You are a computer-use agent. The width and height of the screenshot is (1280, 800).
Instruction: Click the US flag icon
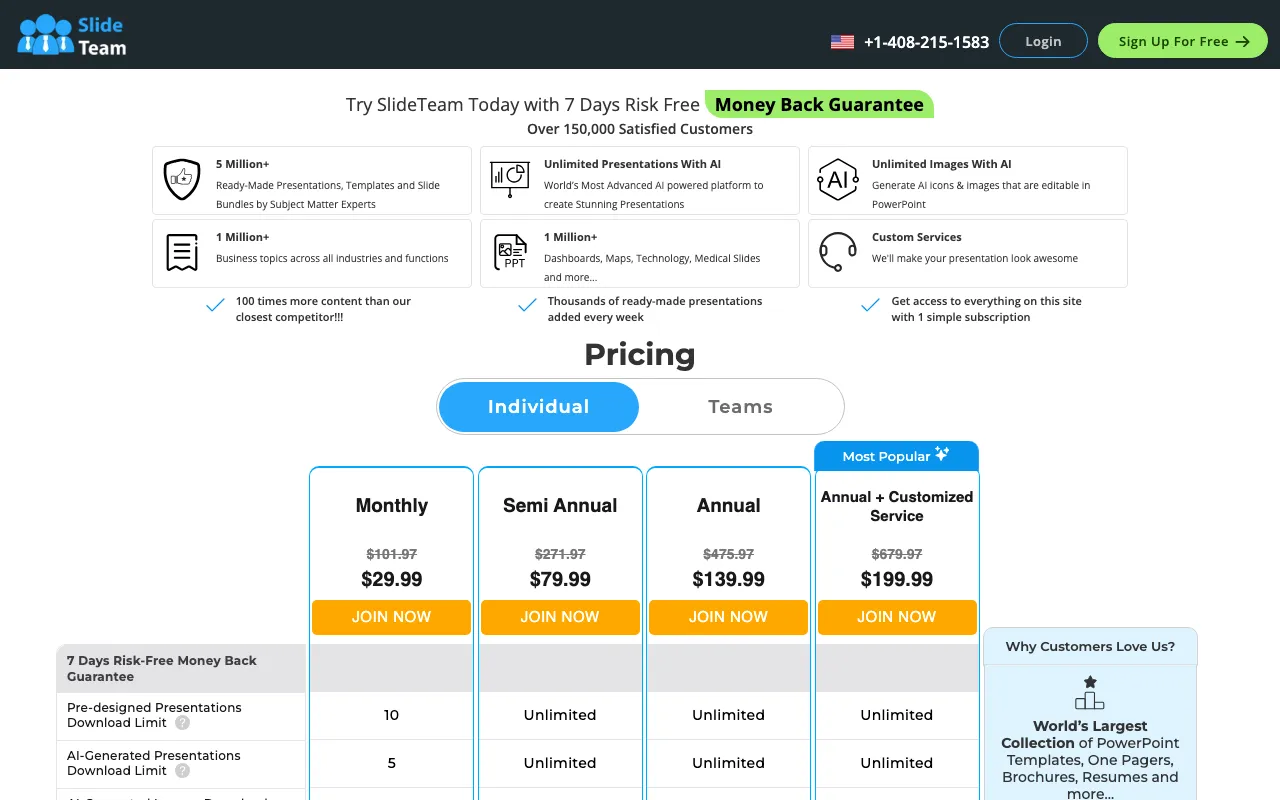842,42
